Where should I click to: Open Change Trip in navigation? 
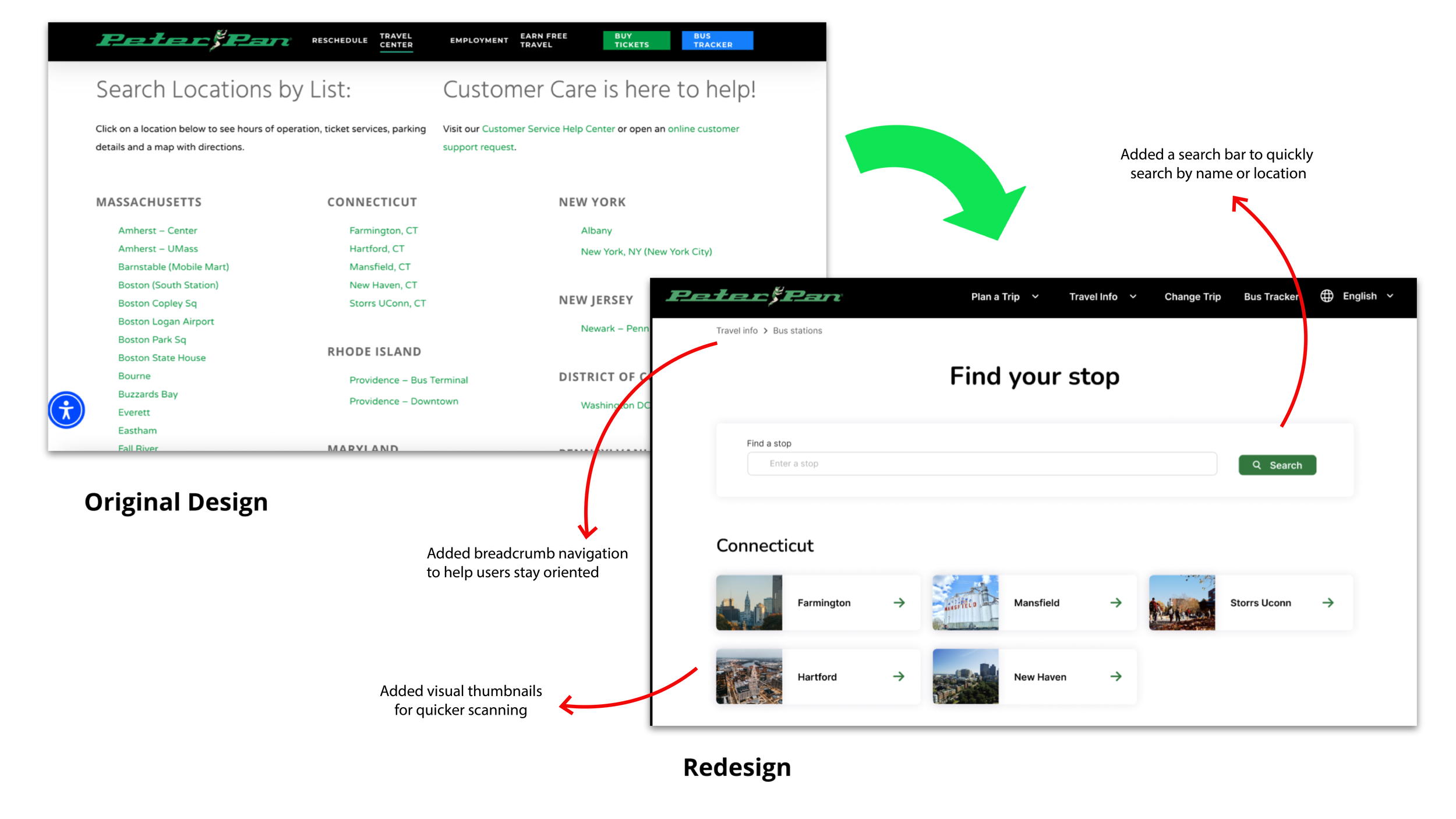tap(1192, 296)
